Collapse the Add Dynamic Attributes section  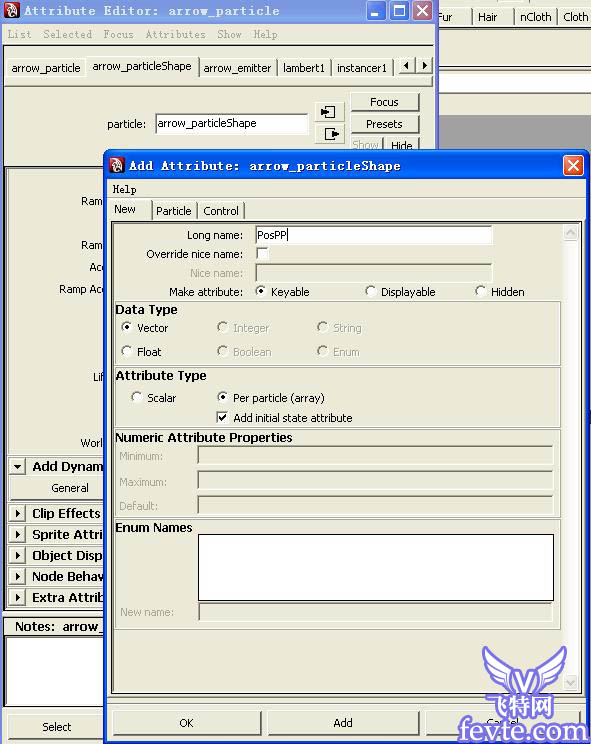18,466
